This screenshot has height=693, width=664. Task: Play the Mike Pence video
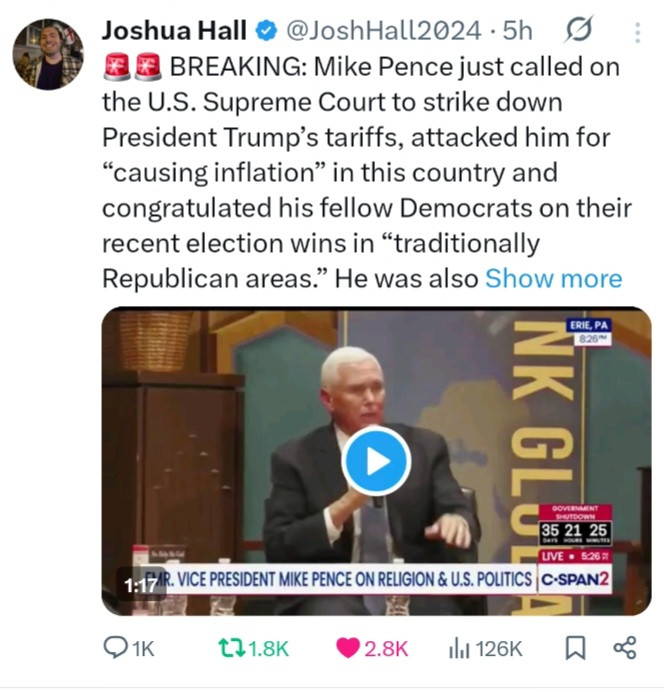pos(376,461)
